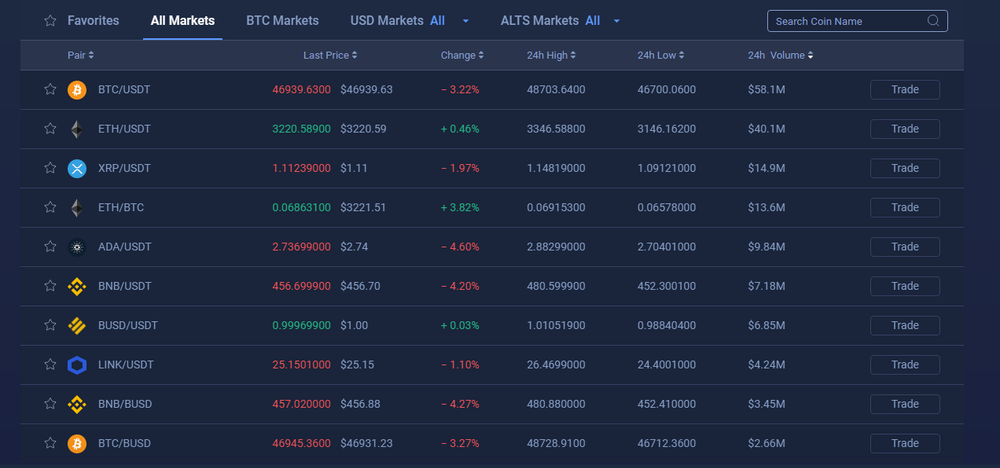1000x468 pixels.
Task: Star the XRP/USDT pair
Action: (x=50, y=168)
